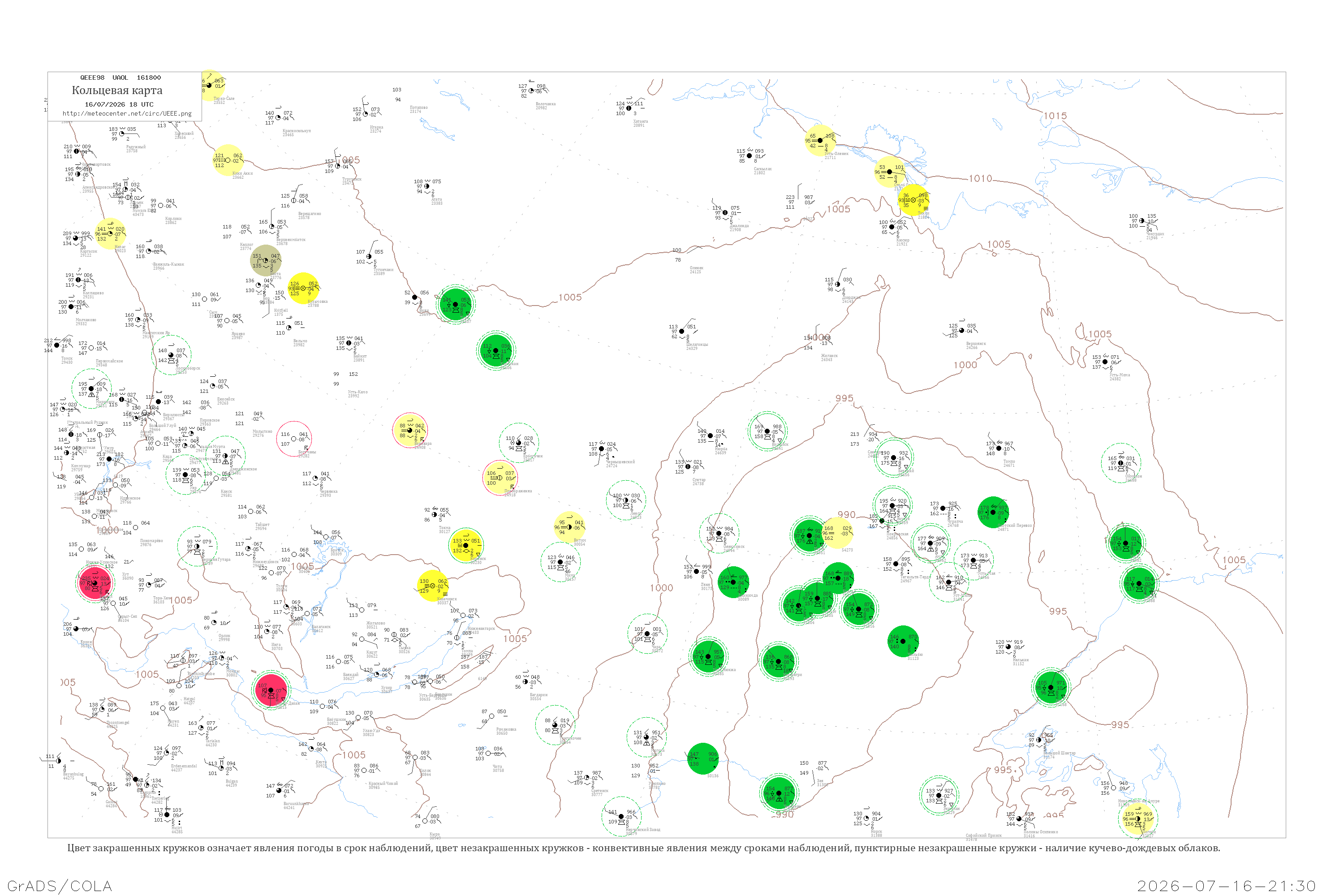Select the Верхнеимбатск station name
This screenshot has width=1344, height=896.
(291, 240)
